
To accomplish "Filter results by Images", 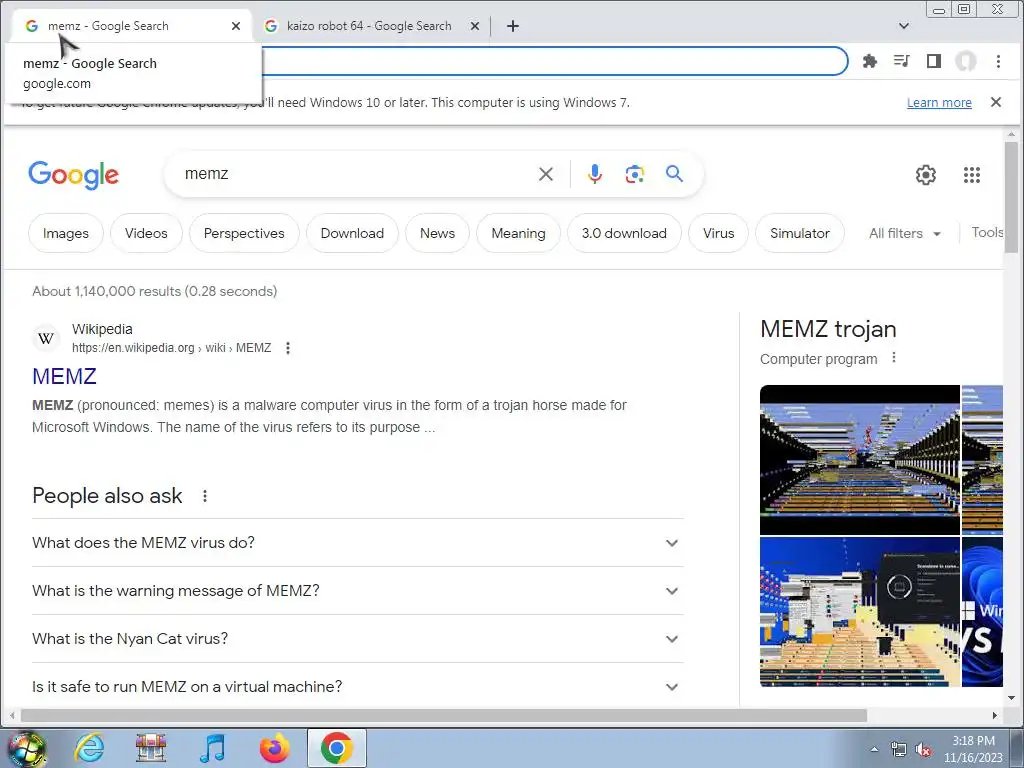I will [65, 233].
